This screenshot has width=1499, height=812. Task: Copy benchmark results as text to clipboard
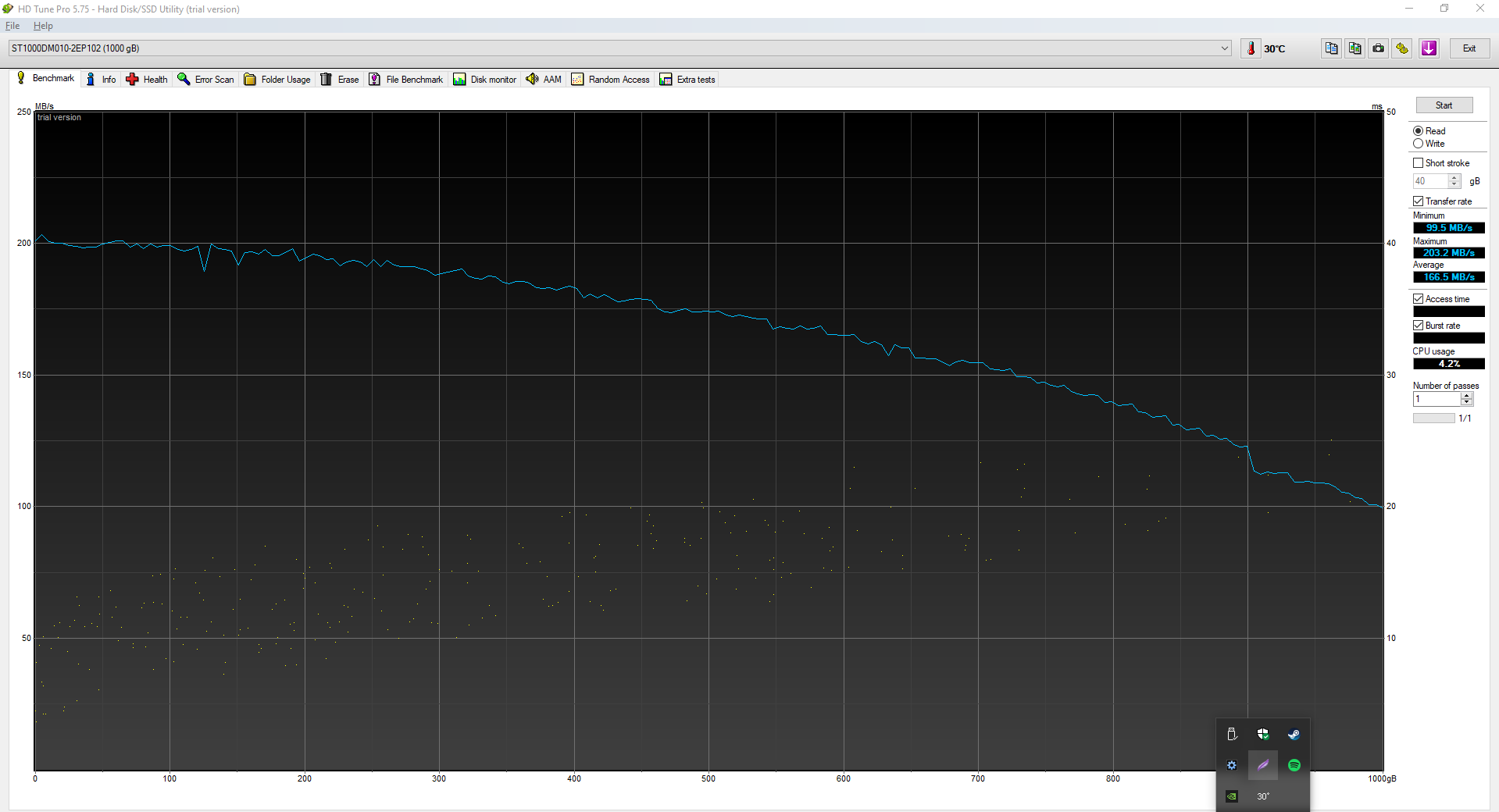click(x=1331, y=48)
